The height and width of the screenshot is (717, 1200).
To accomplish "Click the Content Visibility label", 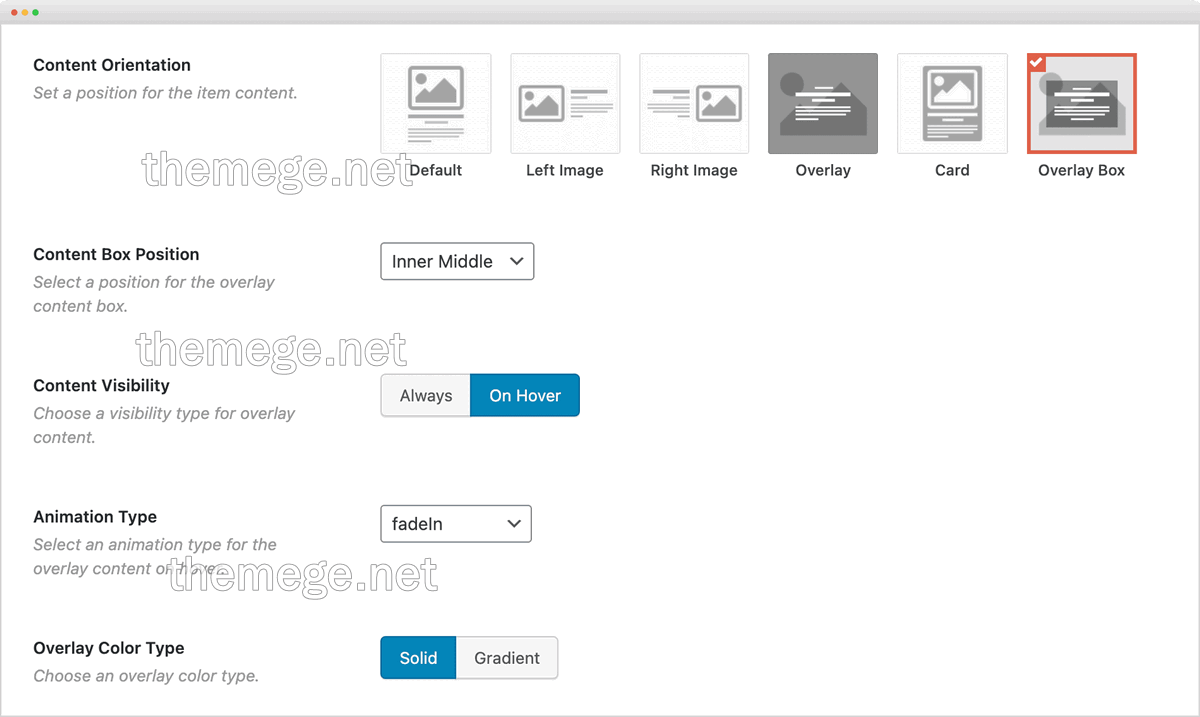I will pos(101,385).
